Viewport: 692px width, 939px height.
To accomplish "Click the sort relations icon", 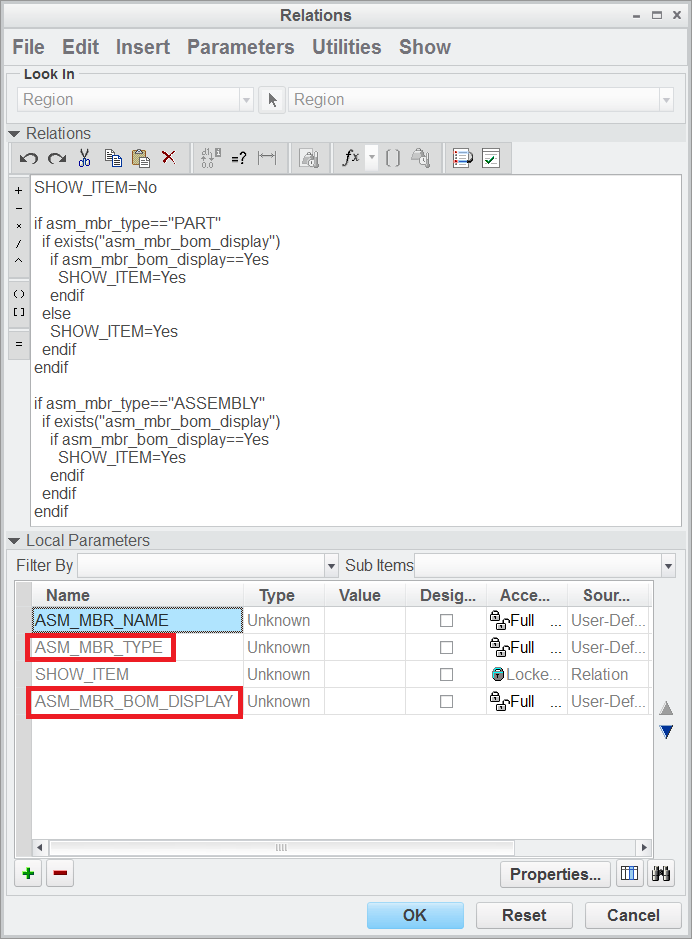I will 463,158.
